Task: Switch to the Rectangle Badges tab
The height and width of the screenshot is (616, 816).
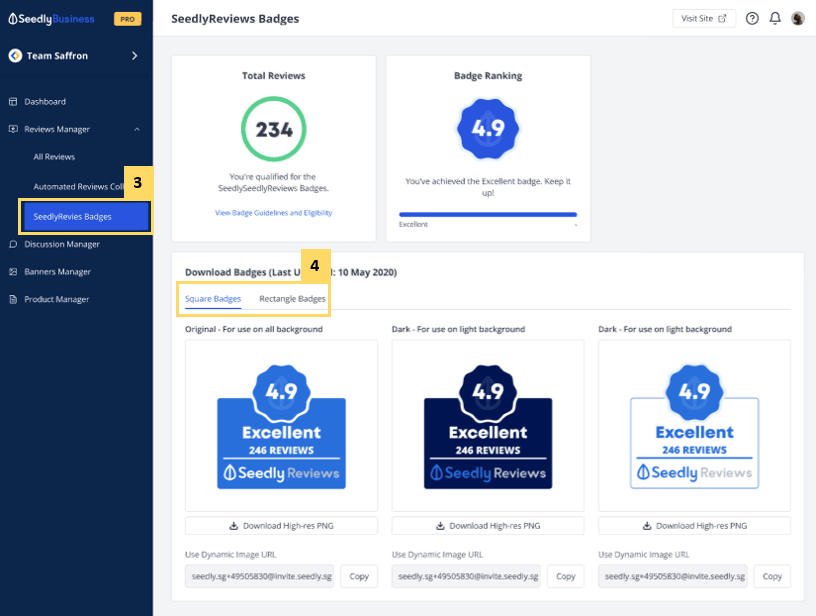Action: (292, 299)
